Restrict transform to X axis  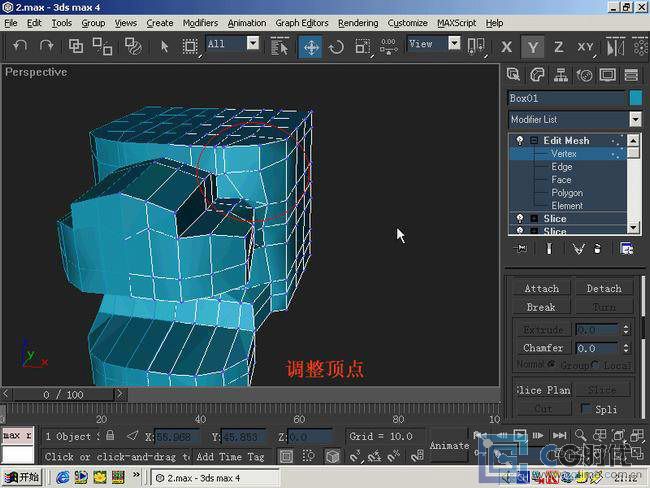point(506,47)
